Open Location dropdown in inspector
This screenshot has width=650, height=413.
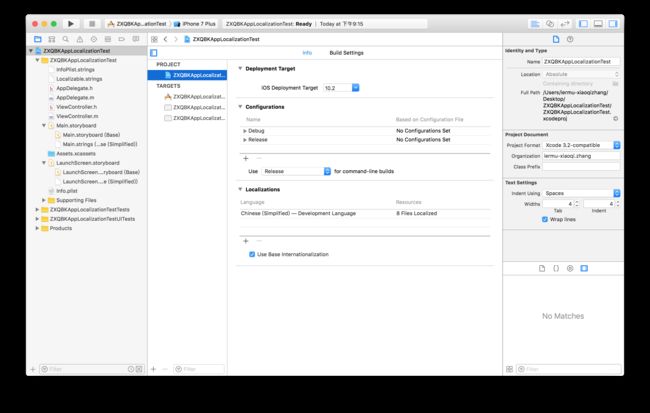[x=582, y=74]
